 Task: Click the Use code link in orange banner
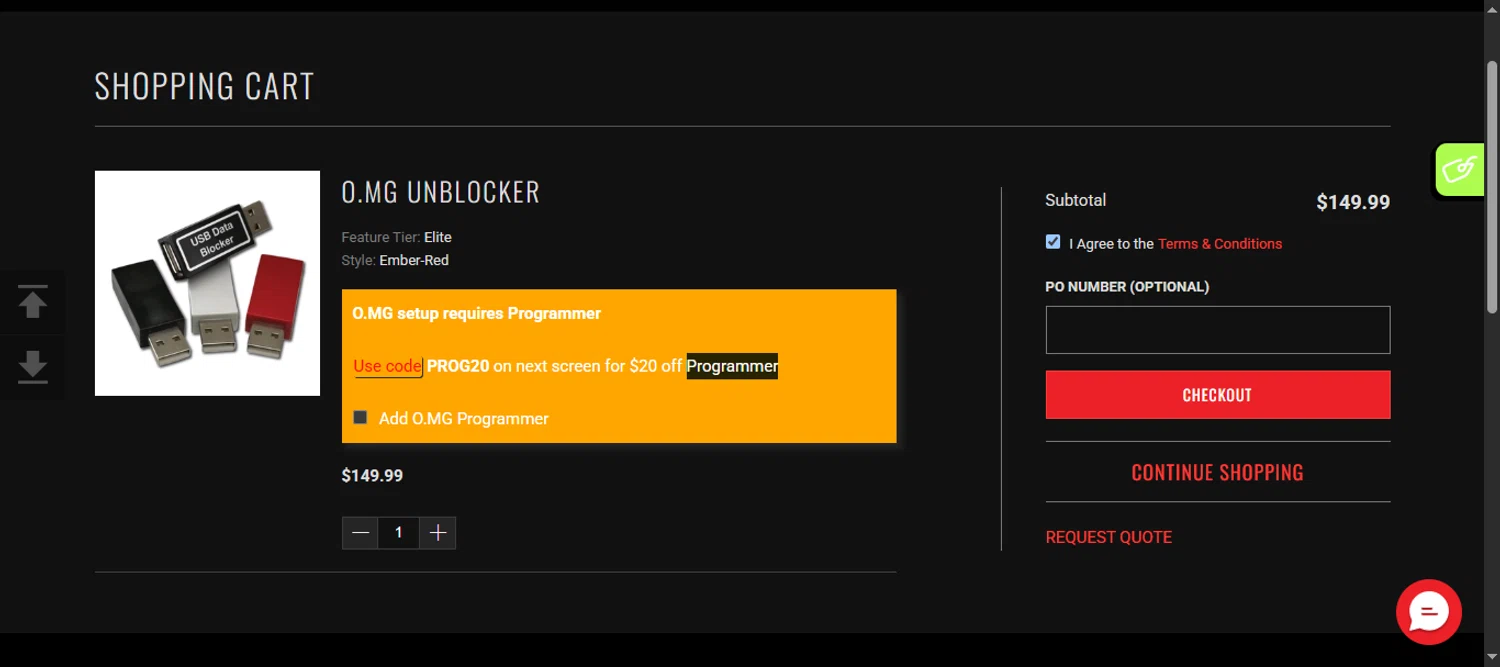388,366
